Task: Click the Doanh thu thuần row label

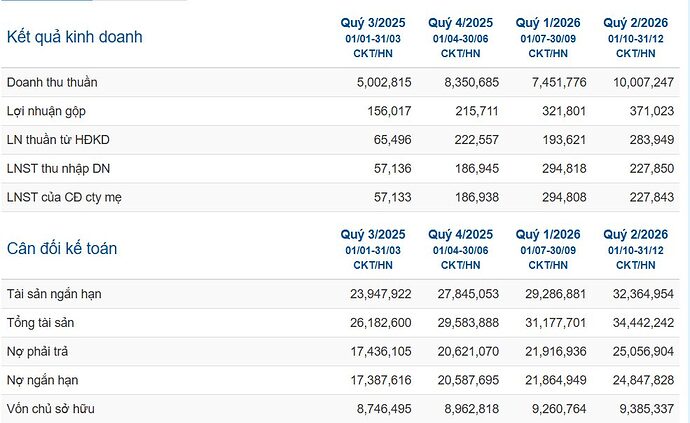Action: (52, 82)
